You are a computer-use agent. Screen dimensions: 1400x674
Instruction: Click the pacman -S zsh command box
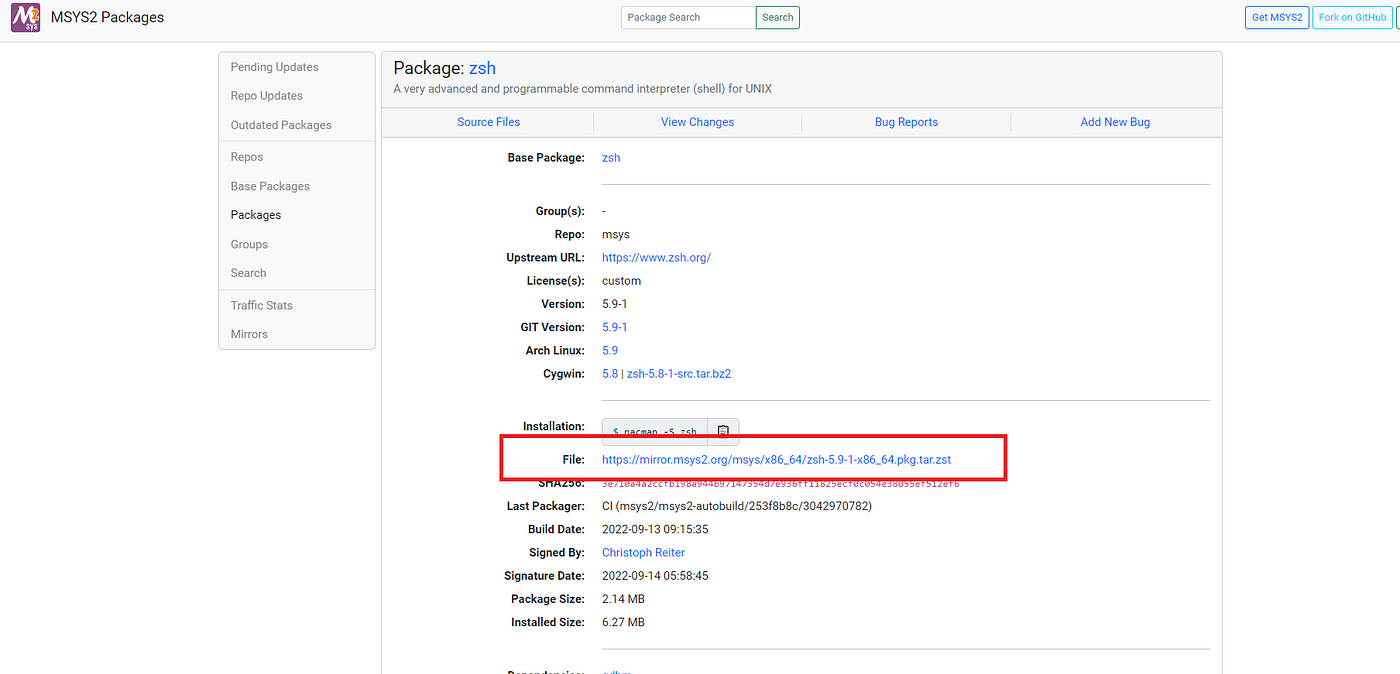point(655,431)
